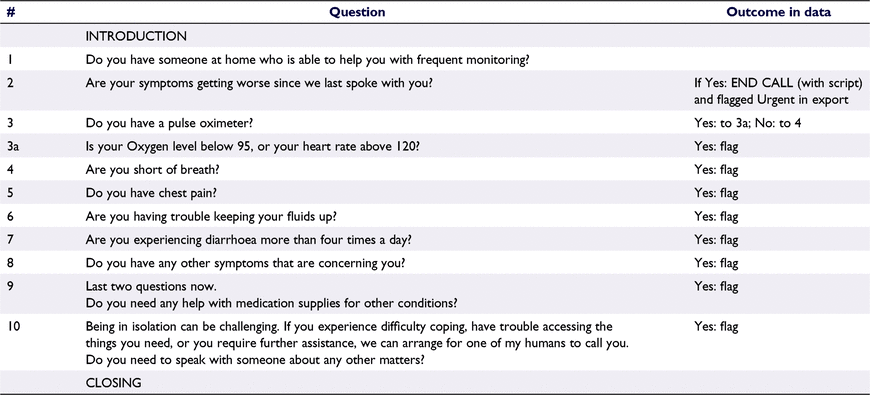Click the other concerning symptoms question
This screenshot has height=395, width=870.
(245, 264)
